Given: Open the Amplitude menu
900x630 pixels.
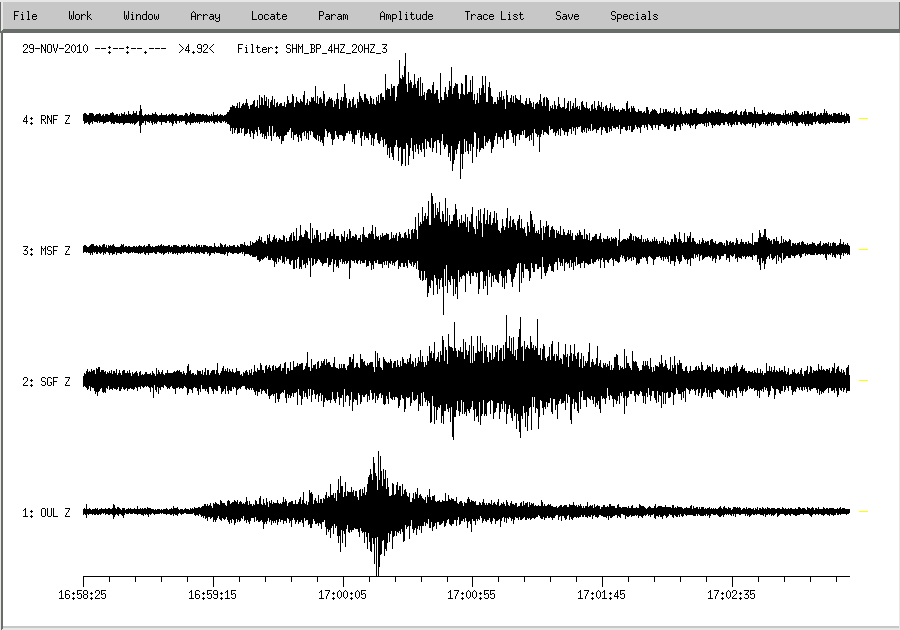Looking at the screenshot, I should tap(406, 16).
